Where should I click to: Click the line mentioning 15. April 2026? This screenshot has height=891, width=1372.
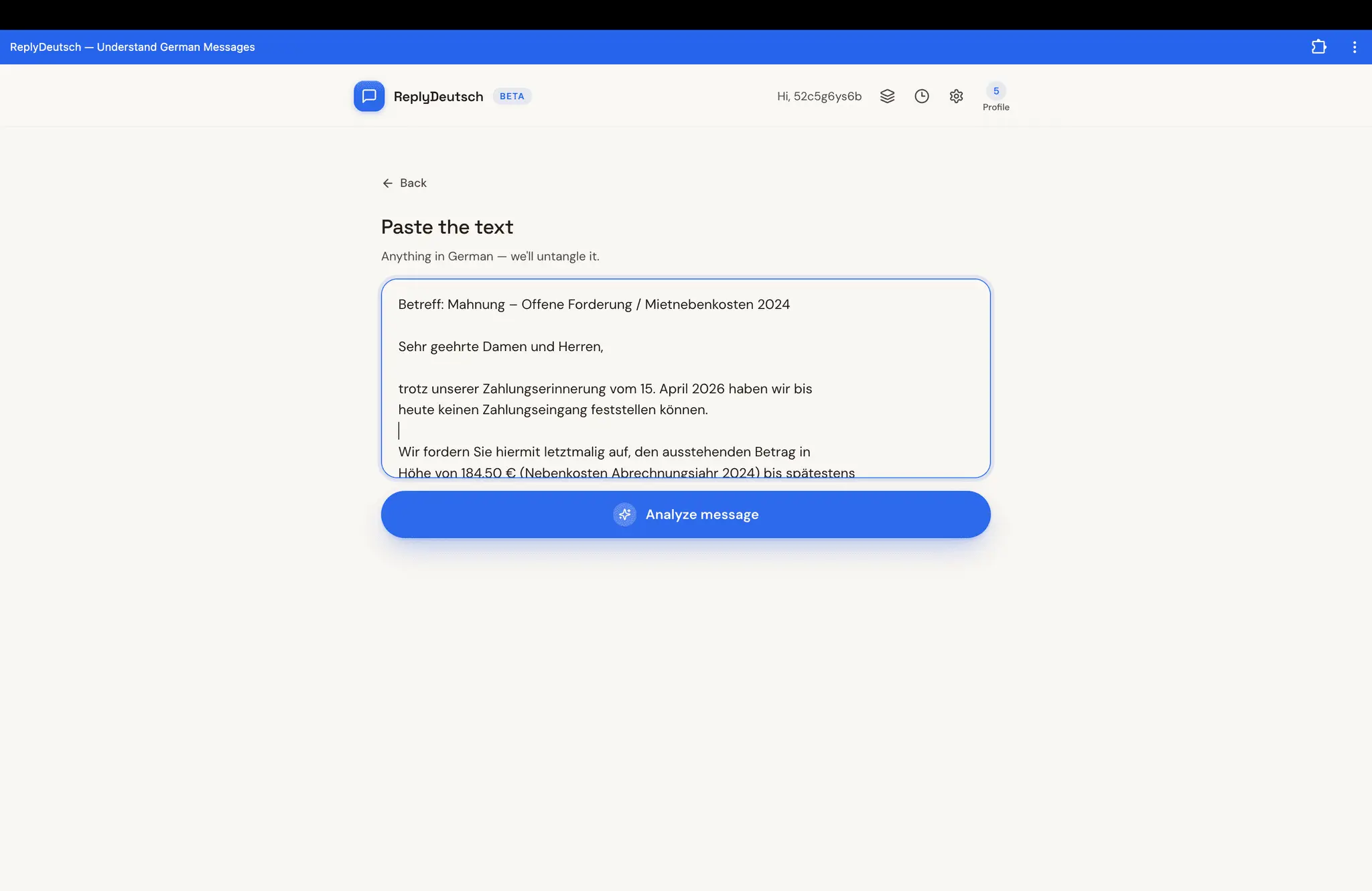click(605, 389)
